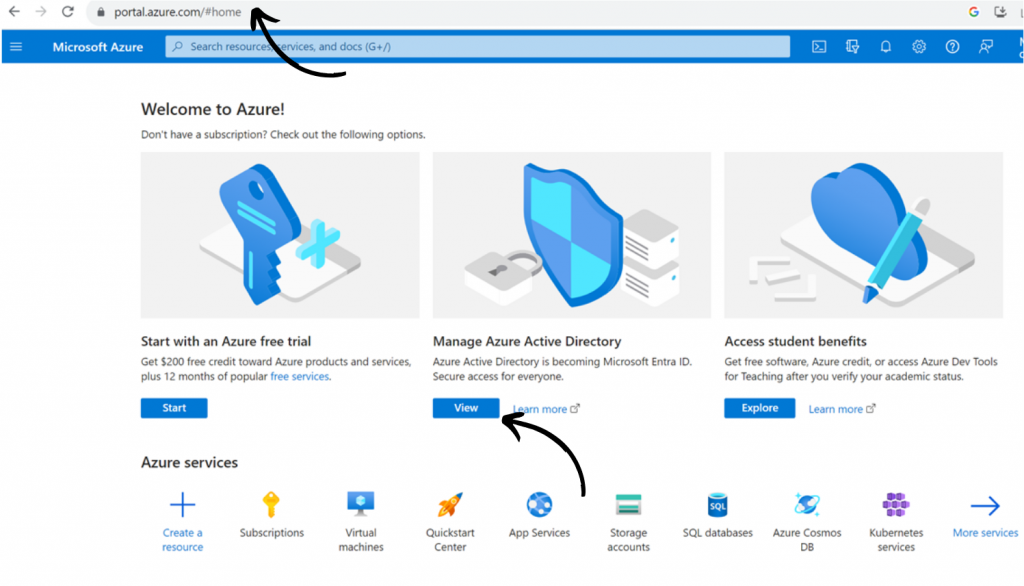Click the "Quickstart Center" label text
1024x586 pixels.
[x=450, y=540]
